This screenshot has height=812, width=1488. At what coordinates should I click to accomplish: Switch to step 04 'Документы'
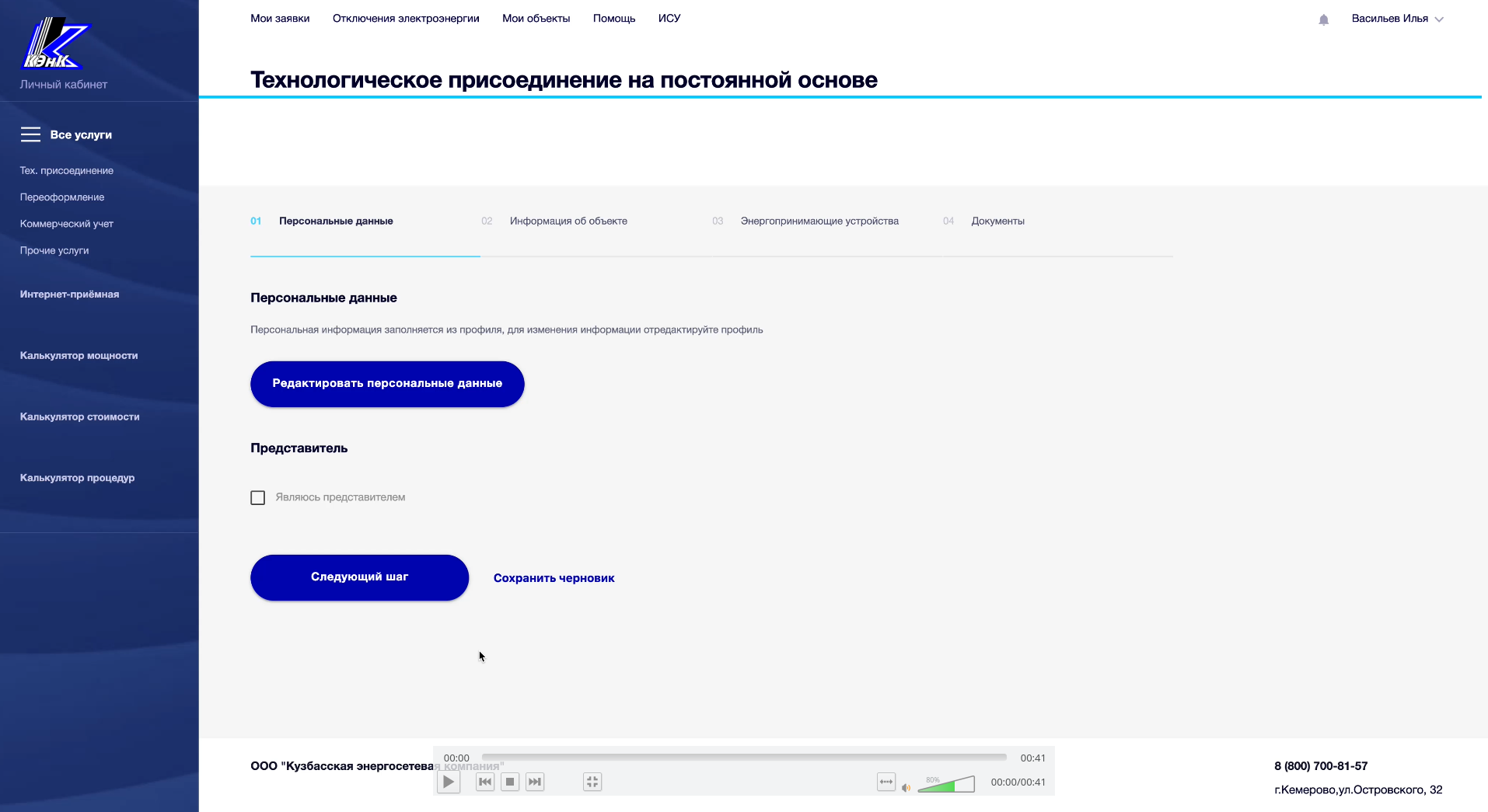click(983, 221)
